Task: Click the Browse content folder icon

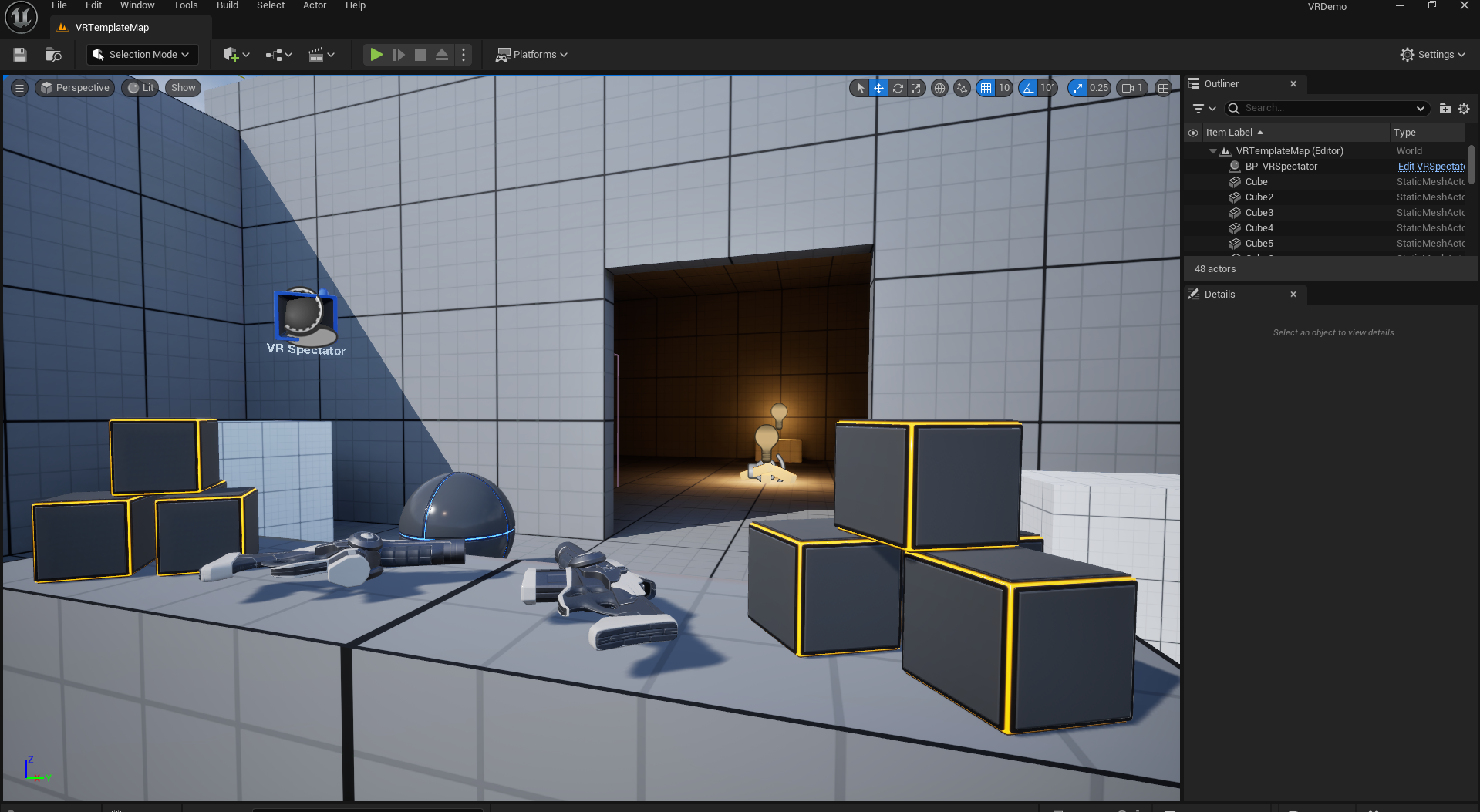Action: click(x=53, y=55)
